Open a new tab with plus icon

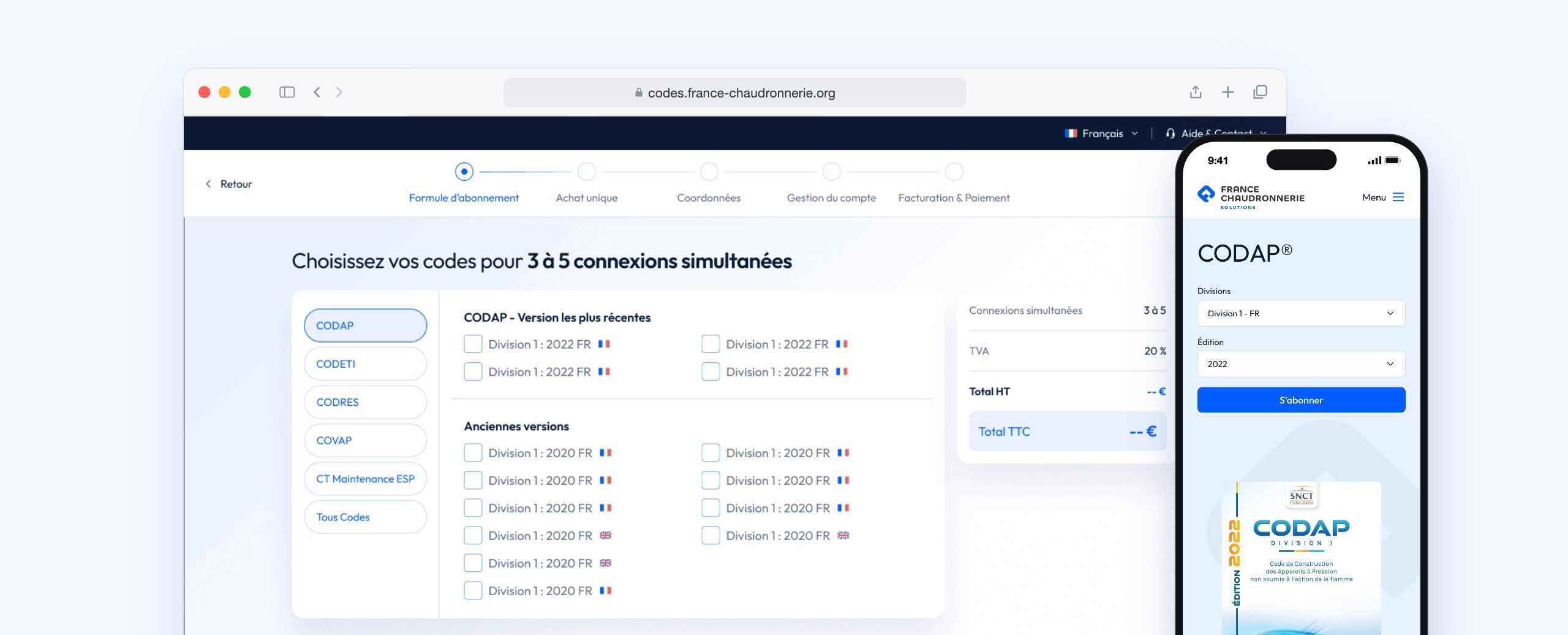pyautogui.click(x=1227, y=92)
